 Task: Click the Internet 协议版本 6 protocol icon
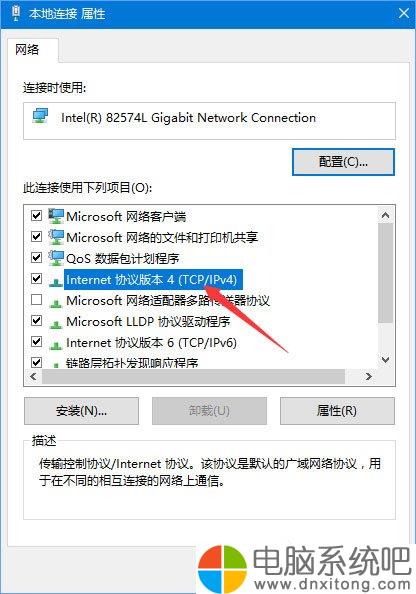click(56, 344)
